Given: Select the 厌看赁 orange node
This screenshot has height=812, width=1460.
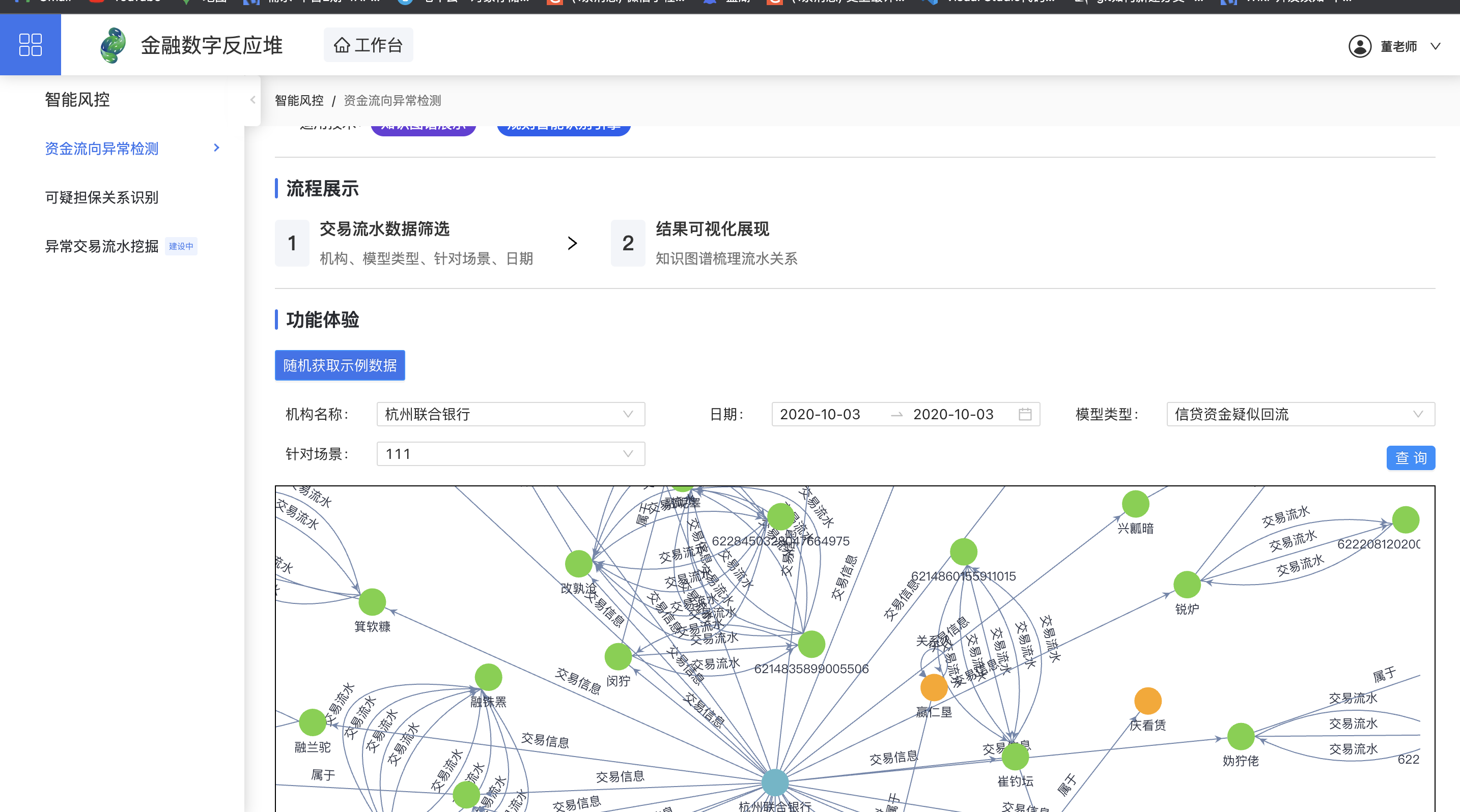Looking at the screenshot, I should pos(1148,701).
